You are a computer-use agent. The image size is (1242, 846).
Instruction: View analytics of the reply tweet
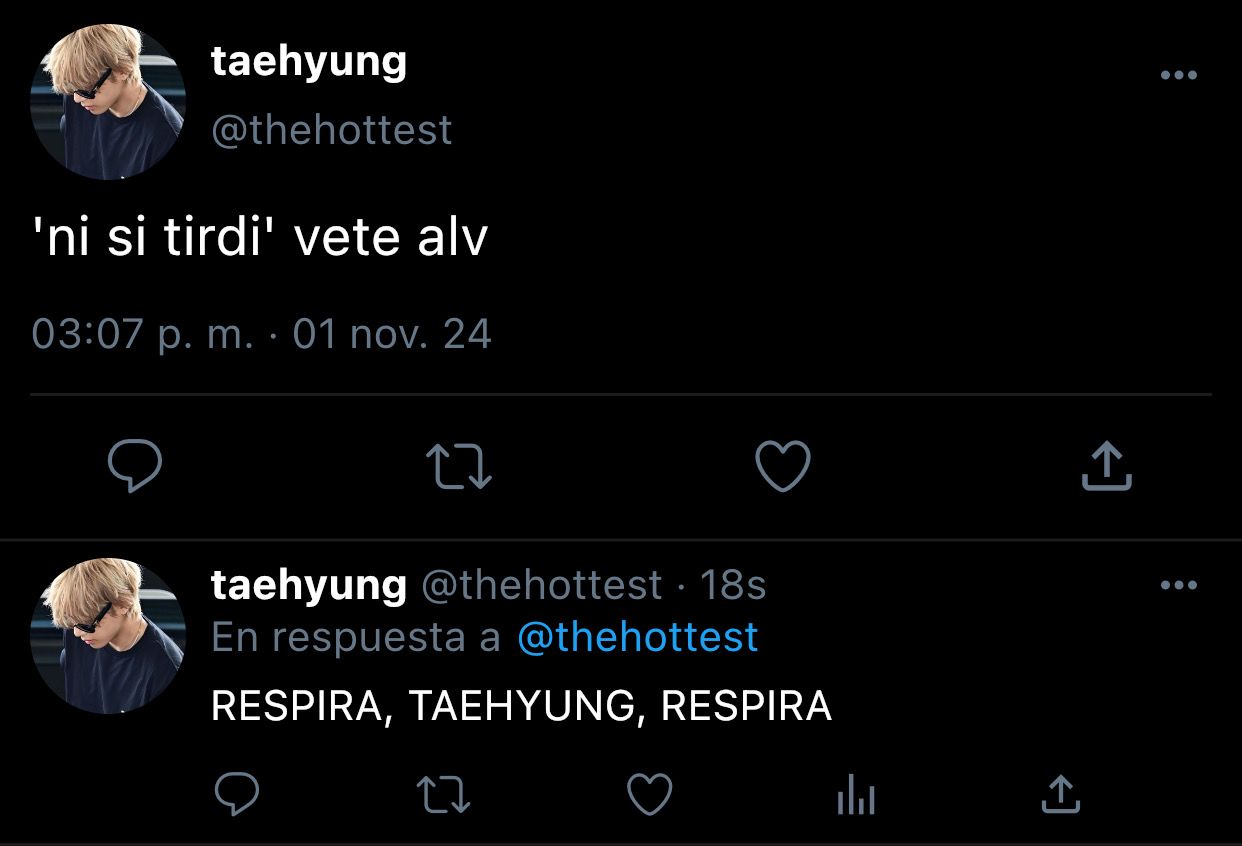coord(855,797)
